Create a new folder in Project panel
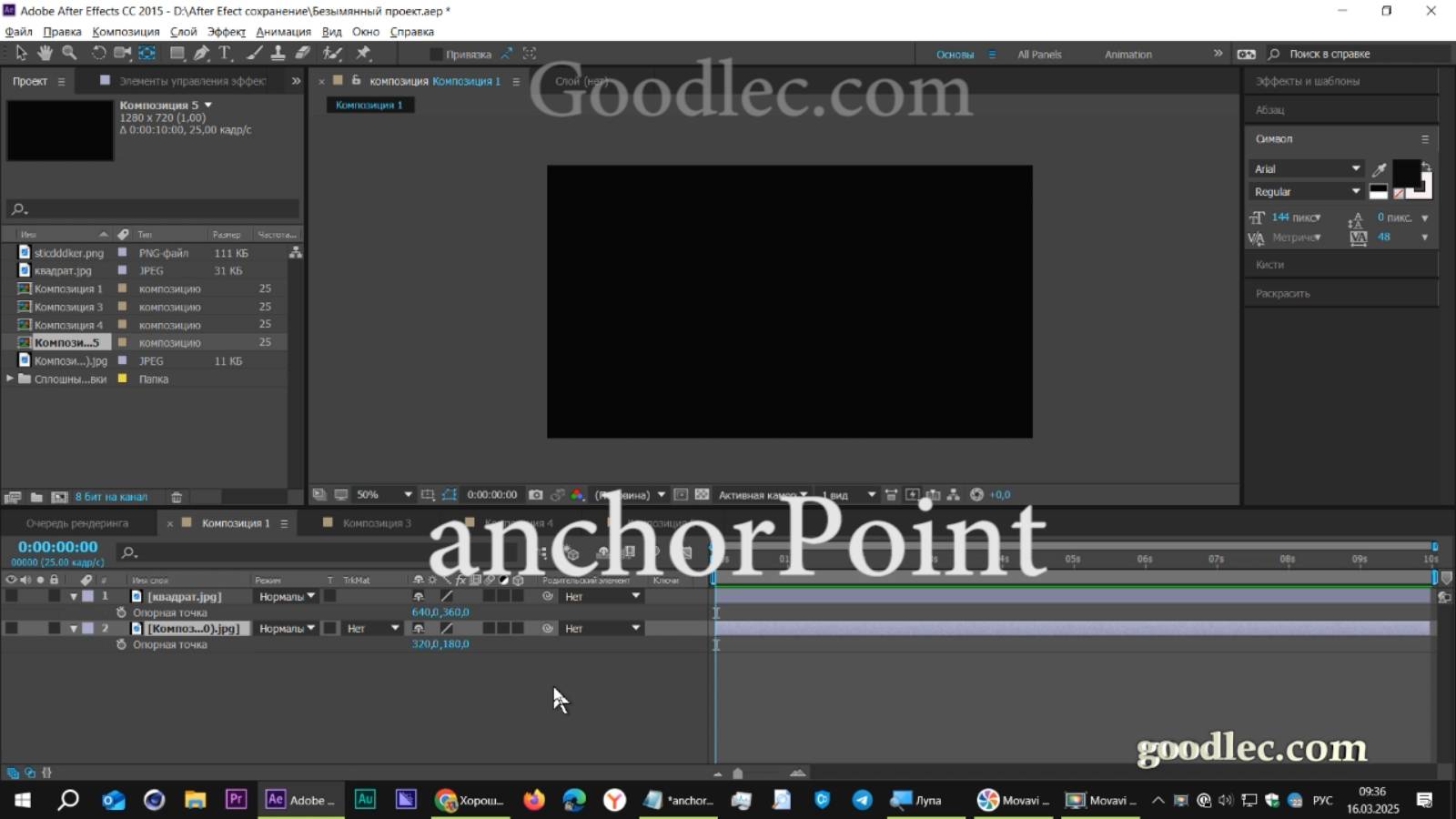This screenshot has width=1456, height=819. (x=36, y=497)
